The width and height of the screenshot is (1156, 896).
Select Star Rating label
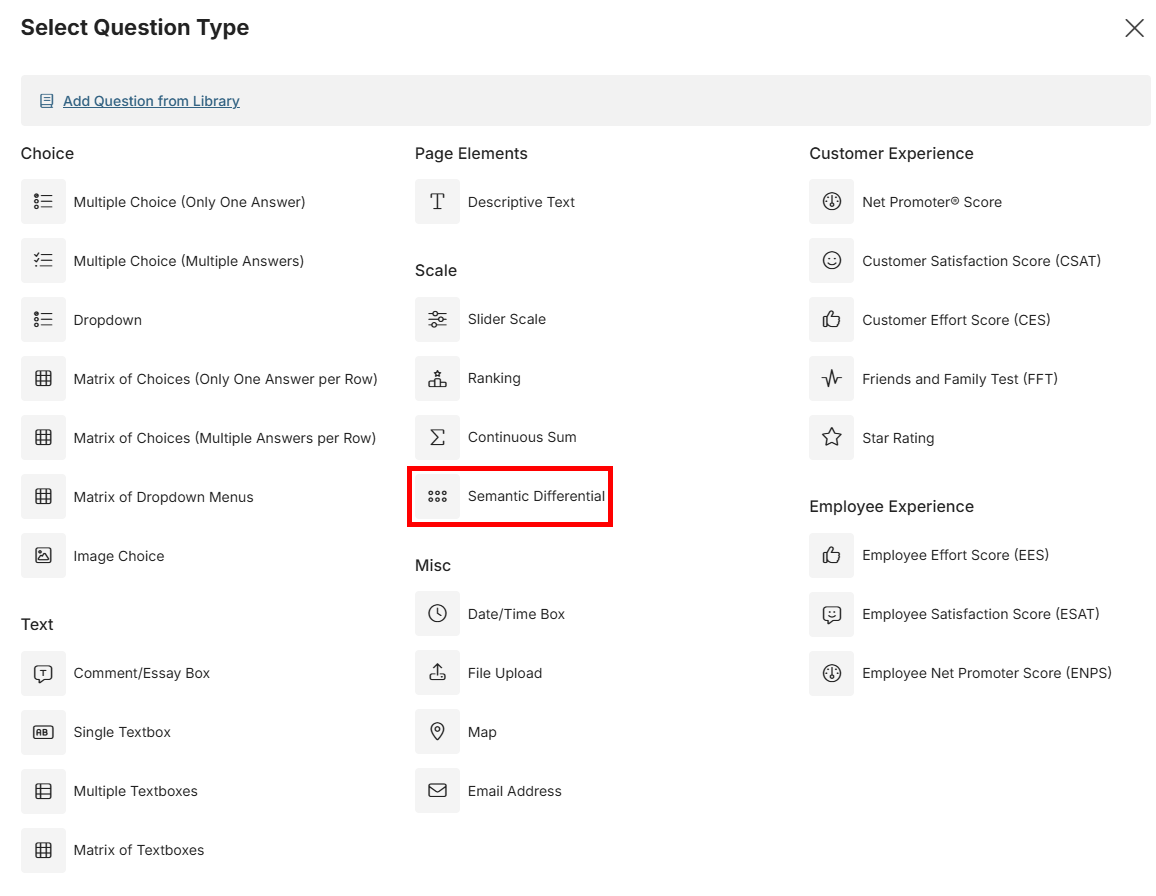click(898, 438)
